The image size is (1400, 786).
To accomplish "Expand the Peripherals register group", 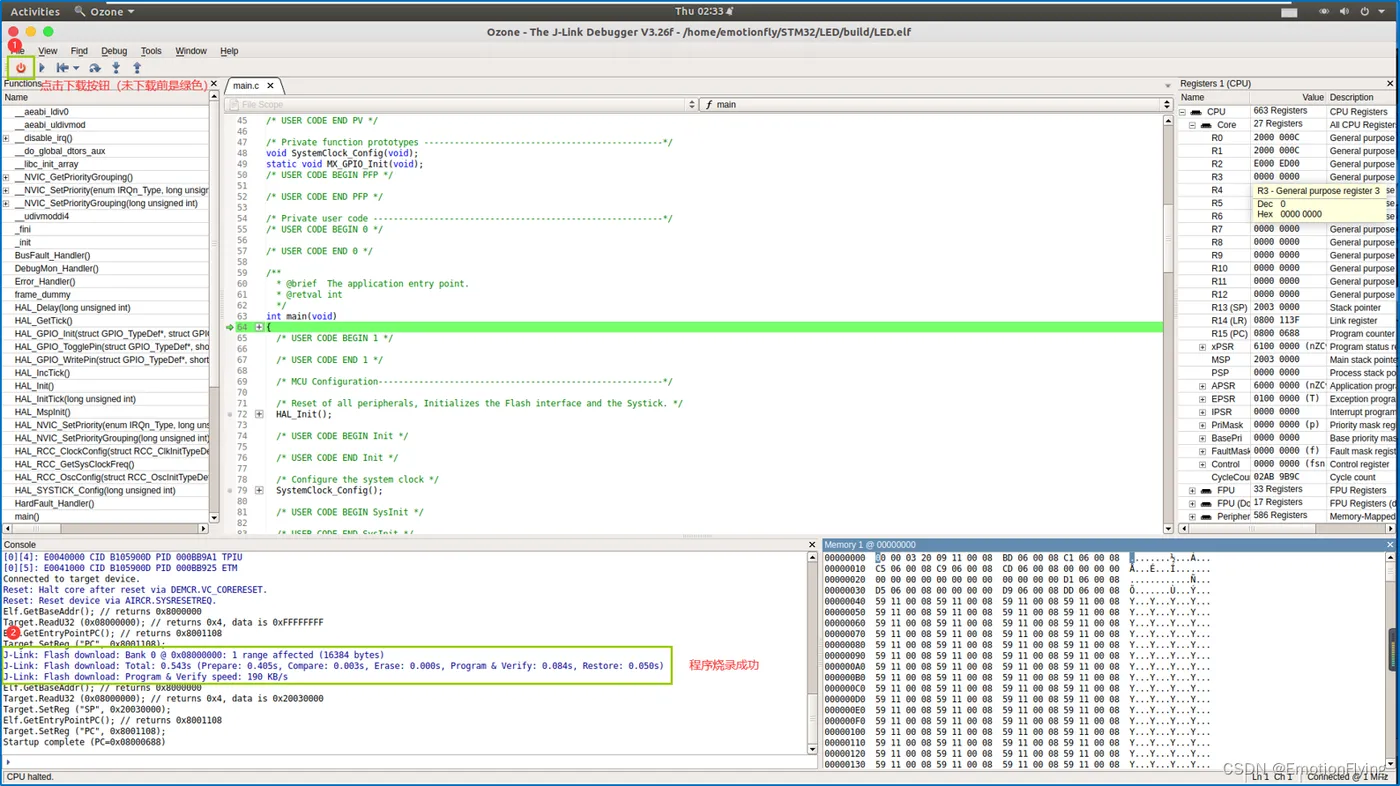I will click(x=1192, y=517).
